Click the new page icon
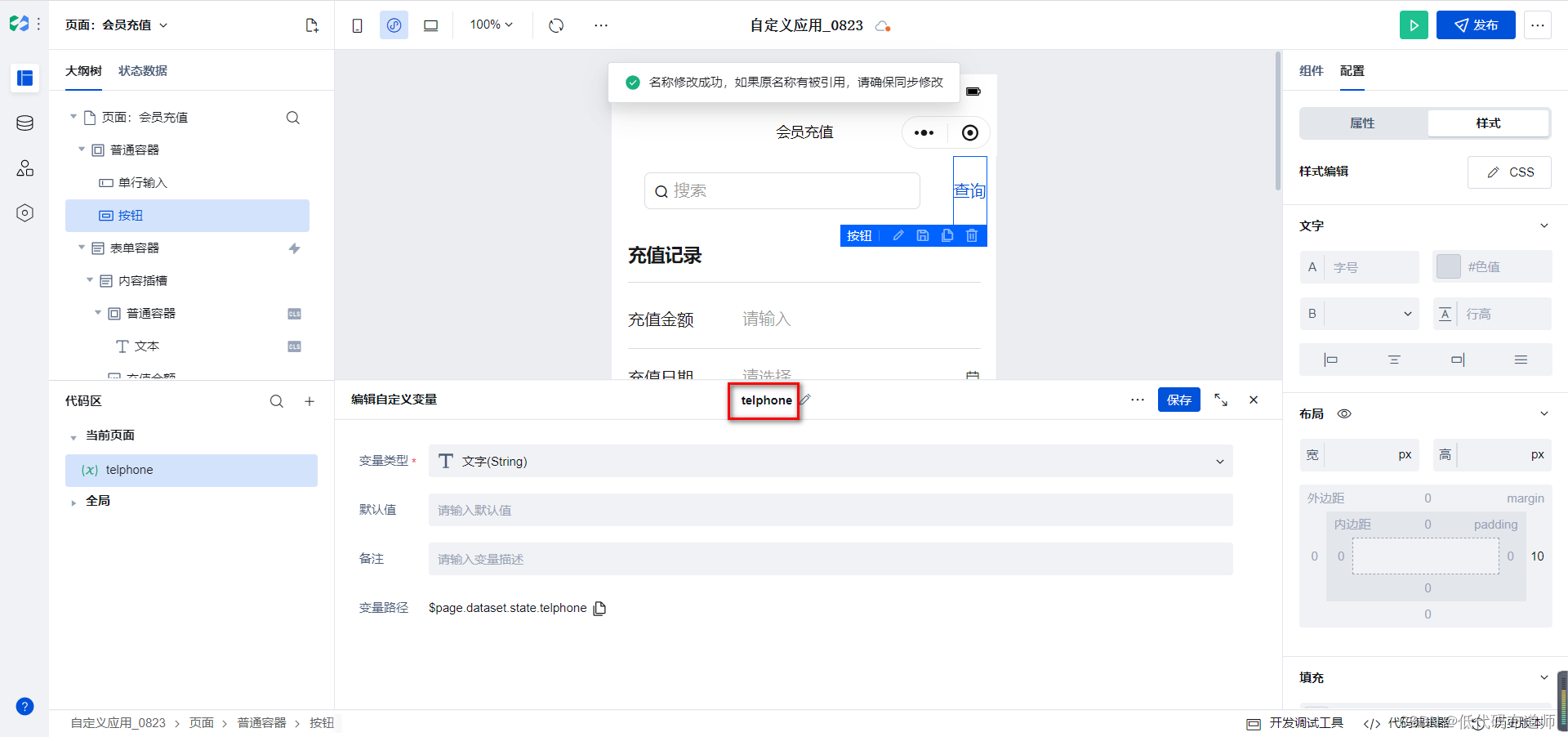The image size is (1568, 737). point(312,25)
